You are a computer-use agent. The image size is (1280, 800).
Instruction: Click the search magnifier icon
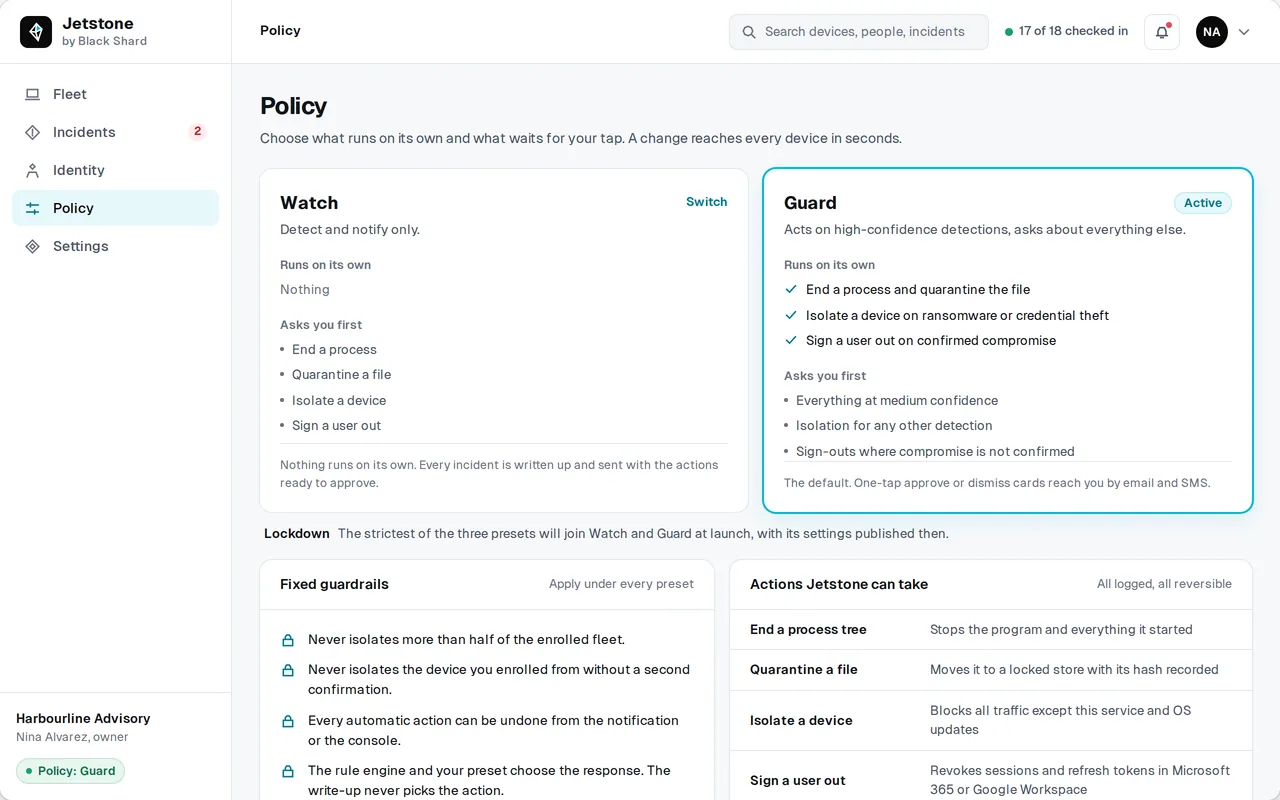pos(749,32)
